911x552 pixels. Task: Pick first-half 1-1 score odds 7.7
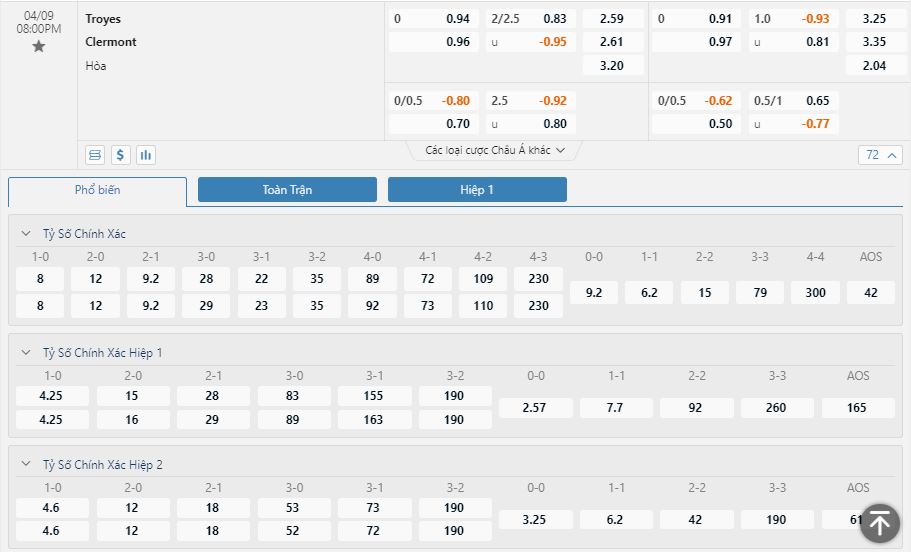coord(615,408)
